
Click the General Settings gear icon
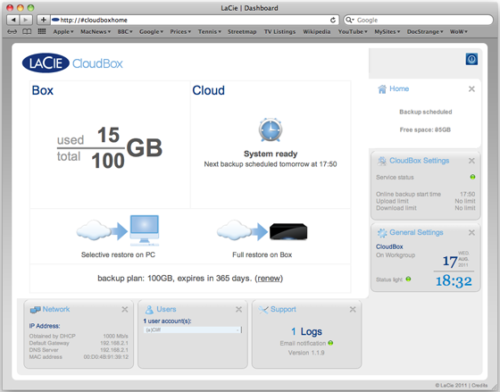(x=382, y=233)
